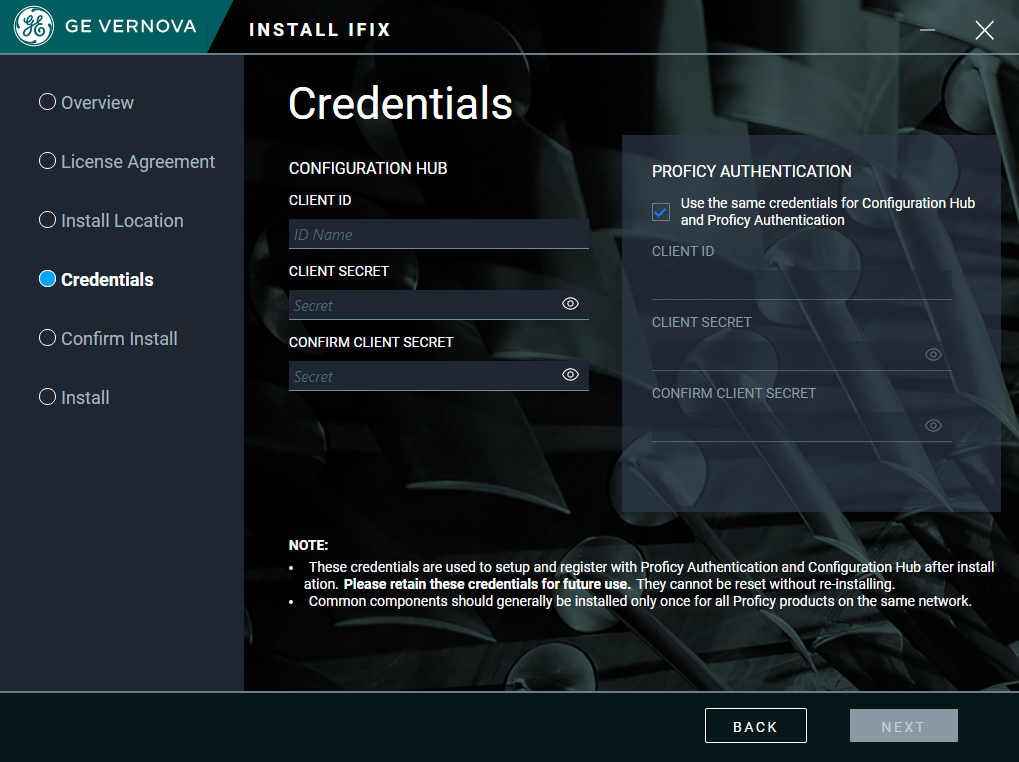The image size is (1019, 762).
Task: Show the Configuration Hub client secret
Action: click(570, 304)
